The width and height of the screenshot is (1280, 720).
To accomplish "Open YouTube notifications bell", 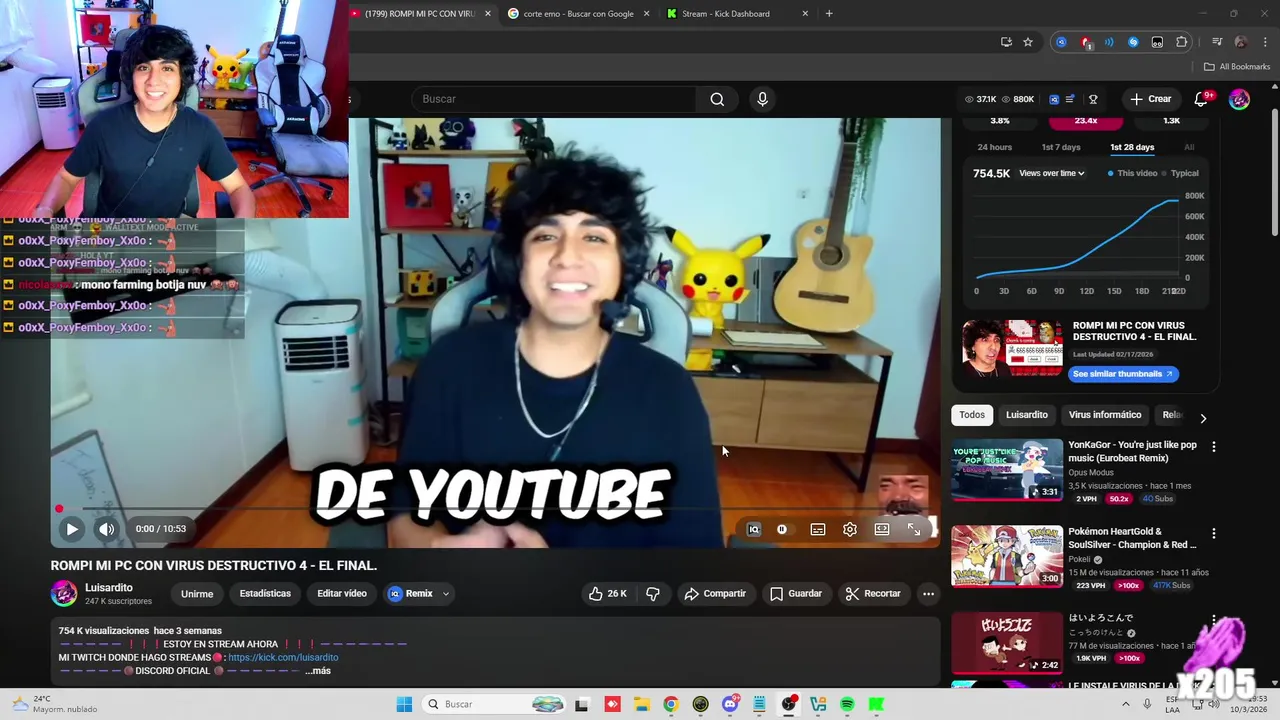I will coord(1201,99).
